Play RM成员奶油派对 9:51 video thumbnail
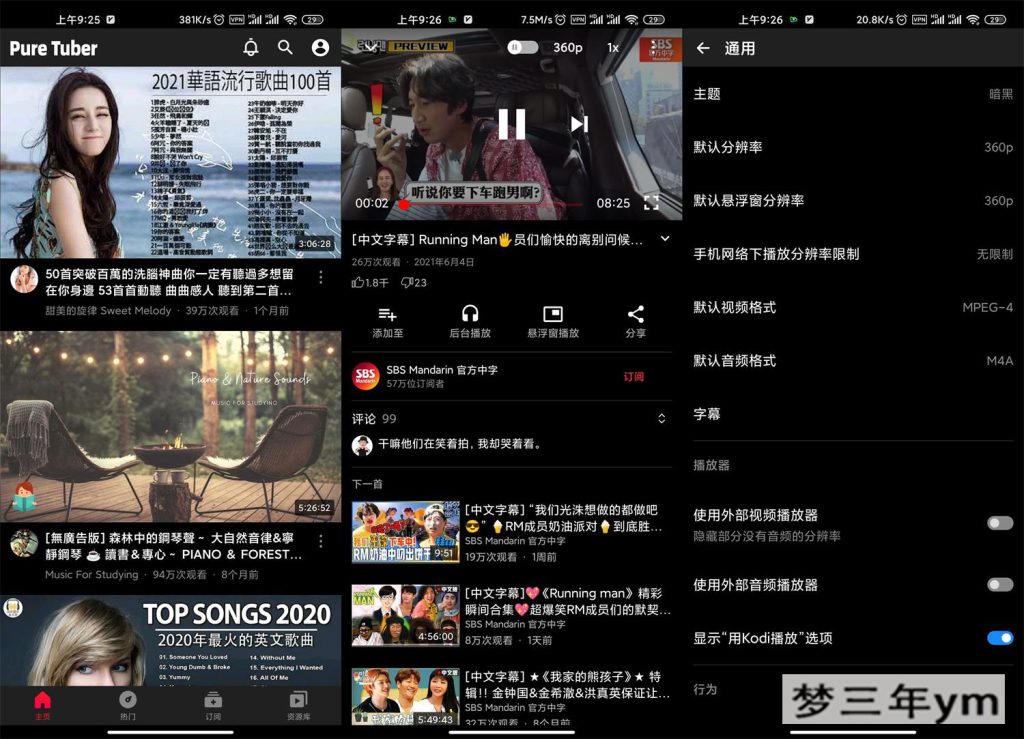The width and height of the screenshot is (1024, 739). click(406, 532)
